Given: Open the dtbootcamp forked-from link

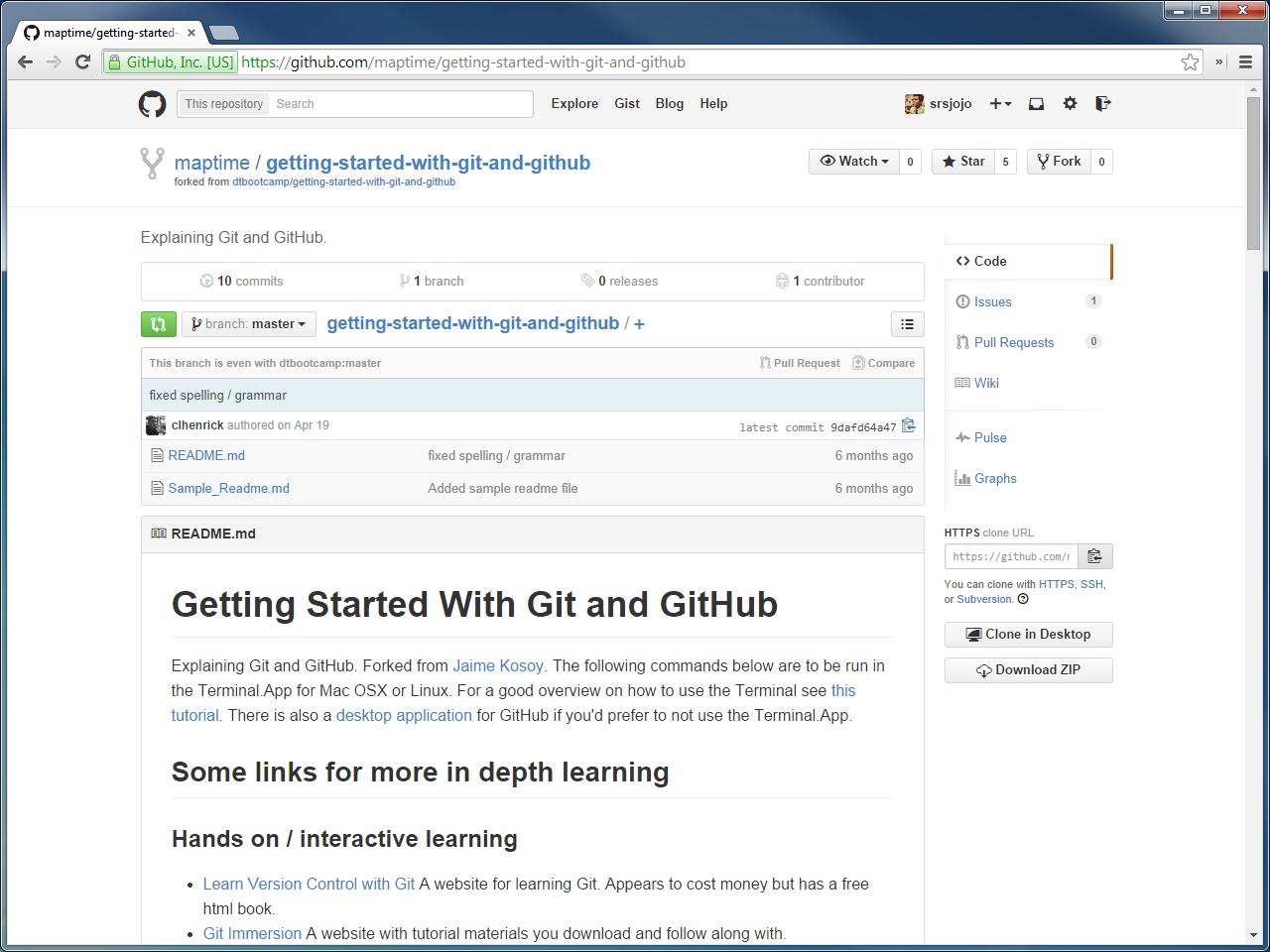Looking at the screenshot, I should [x=344, y=182].
